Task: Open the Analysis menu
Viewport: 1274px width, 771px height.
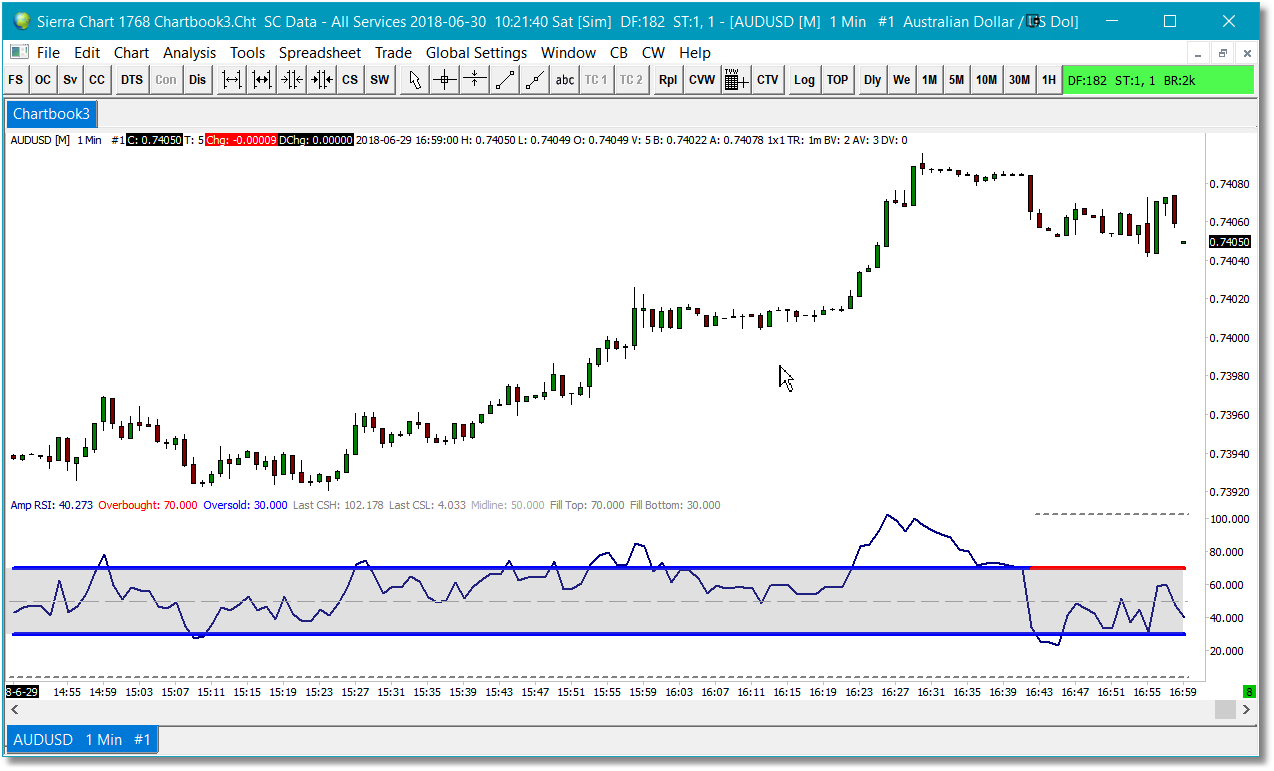Action: tap(189, 52)
